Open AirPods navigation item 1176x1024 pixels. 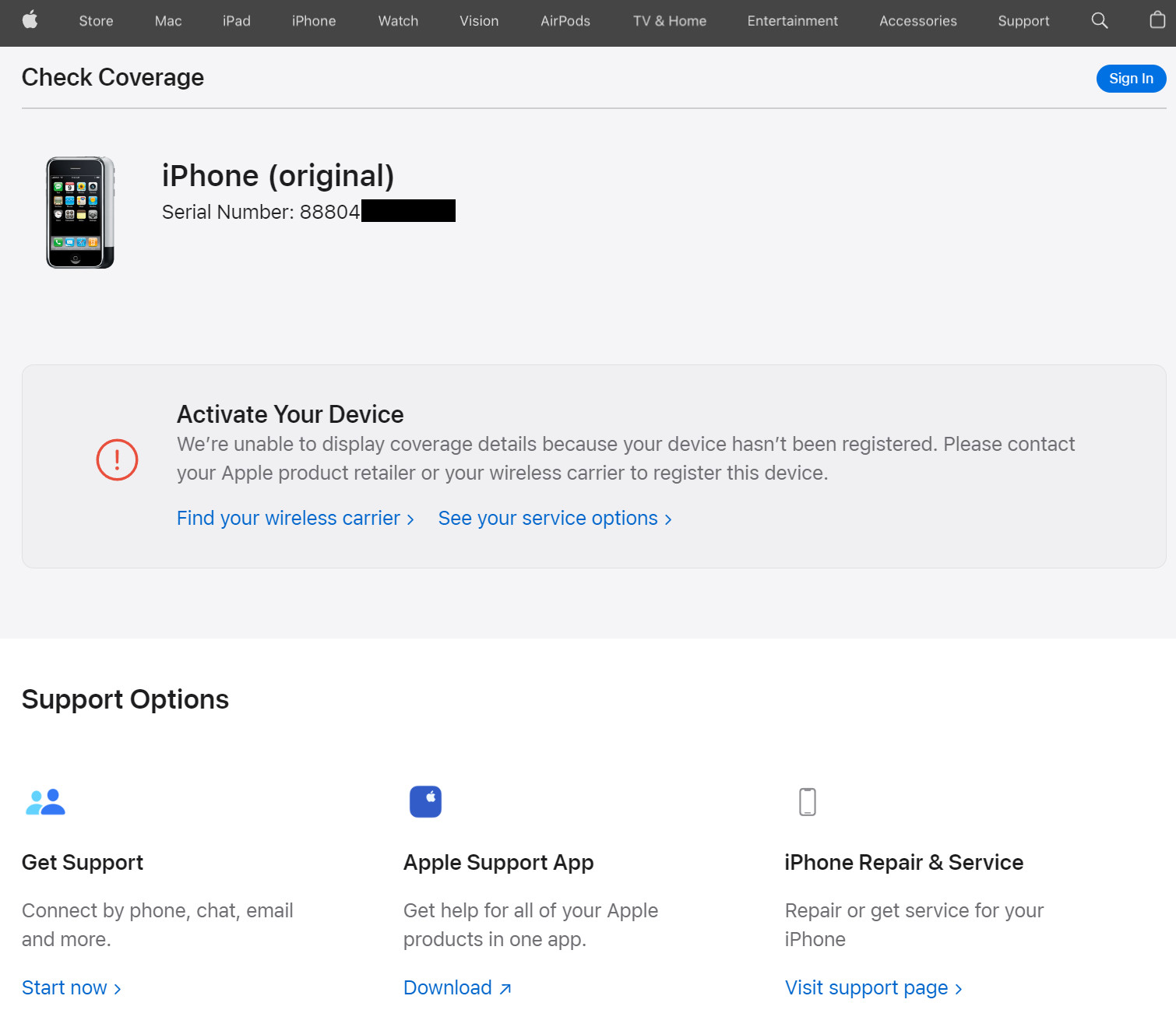[565, 21]
